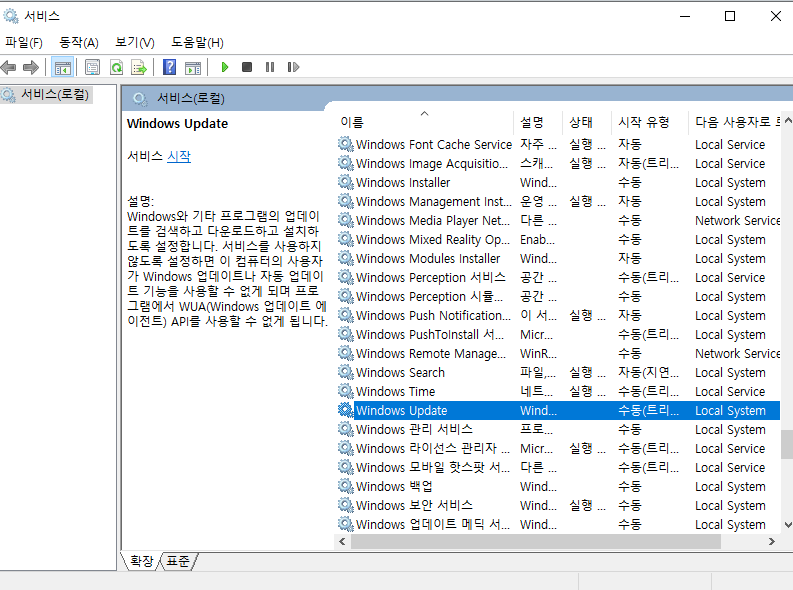Sort by the 설명 column header

pos(538,122)
